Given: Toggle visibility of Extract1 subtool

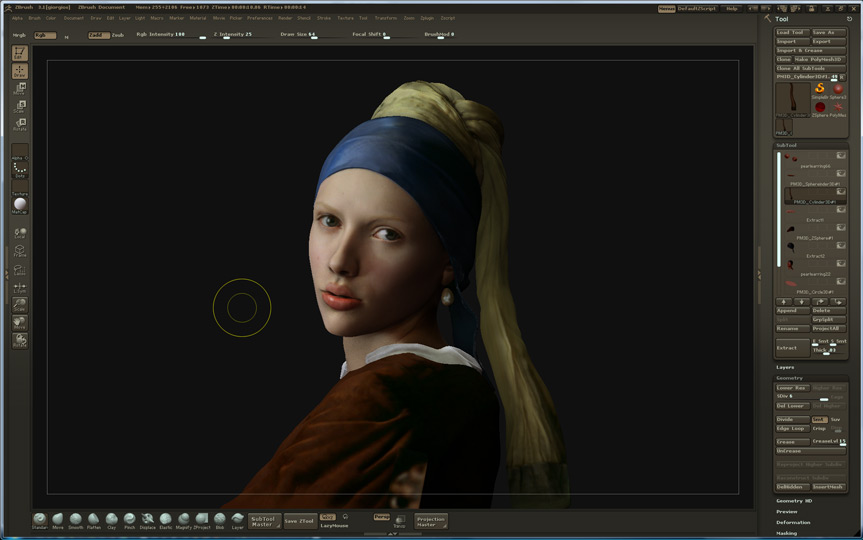Looking at the screenshot, I should coord(841,210).
